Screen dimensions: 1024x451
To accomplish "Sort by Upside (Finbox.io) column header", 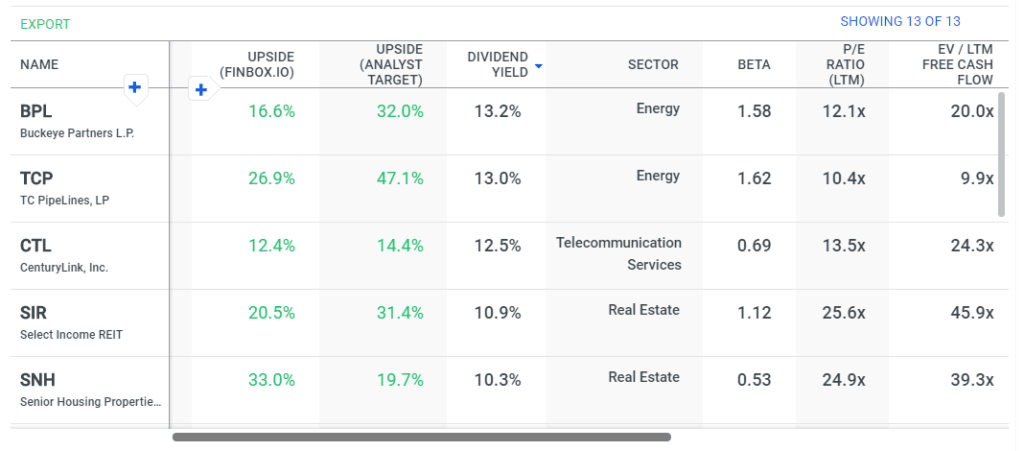I will click(x=256, y=65).
